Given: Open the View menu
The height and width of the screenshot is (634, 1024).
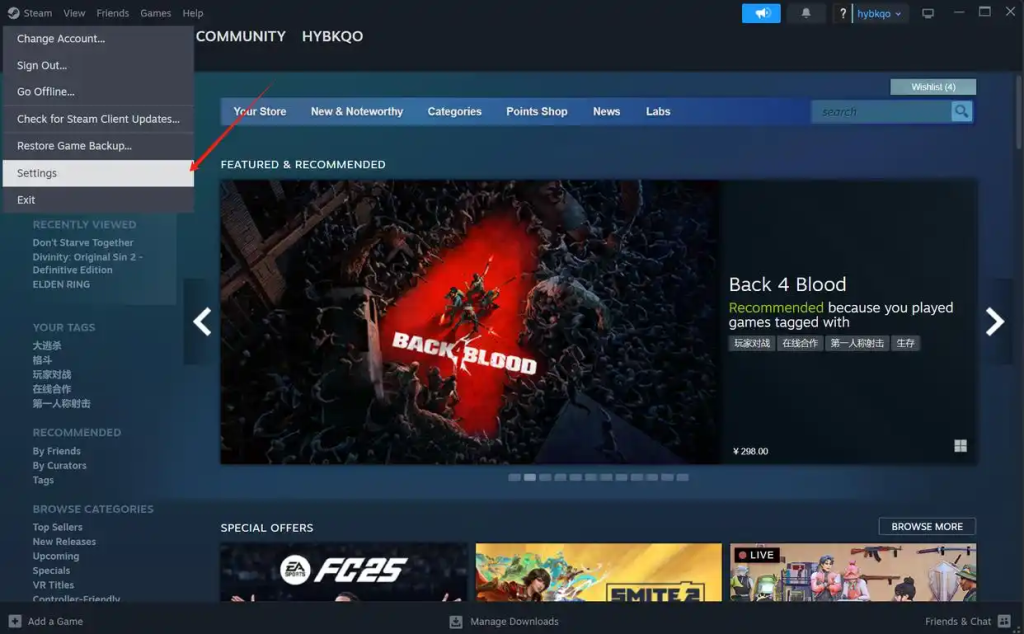Looking at the screenshot, I should [x=74, y=13].
